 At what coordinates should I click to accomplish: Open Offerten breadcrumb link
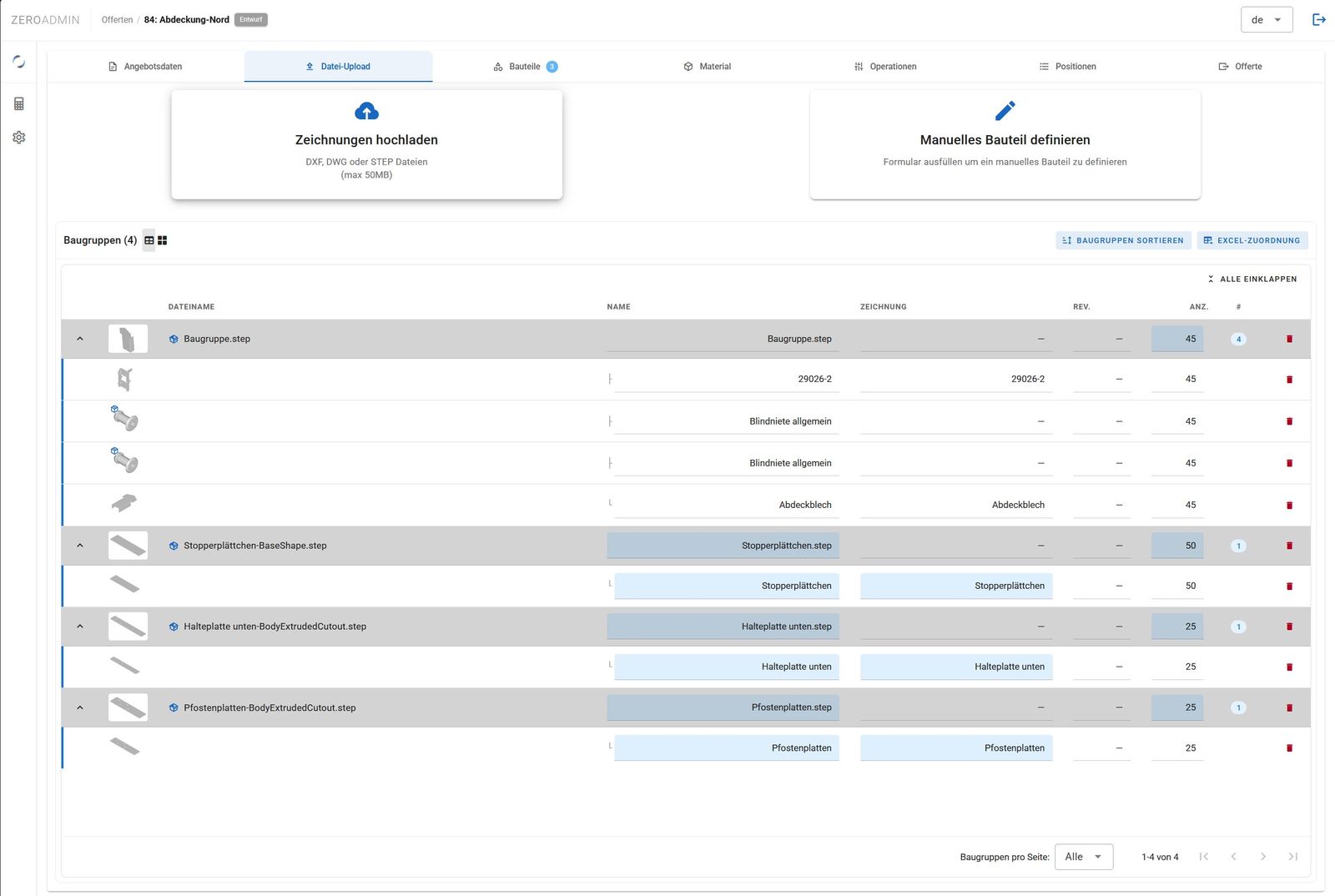click(x=117, y=19)
